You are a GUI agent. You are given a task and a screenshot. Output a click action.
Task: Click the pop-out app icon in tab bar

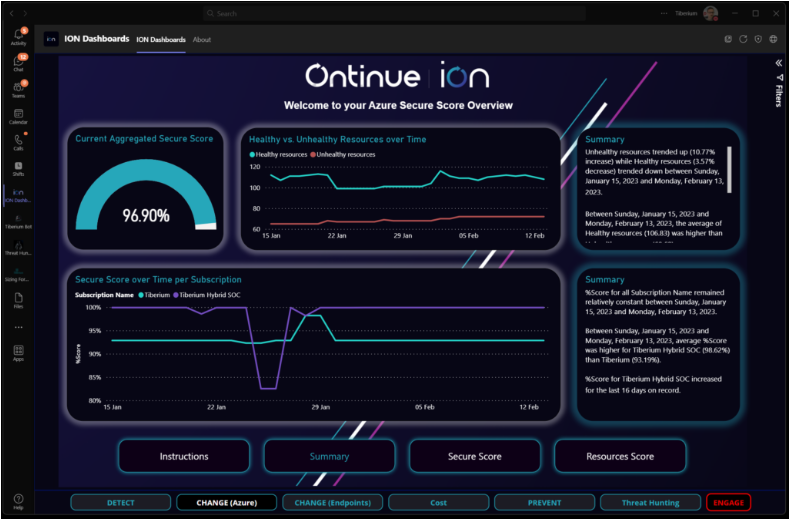coord(728,39)
